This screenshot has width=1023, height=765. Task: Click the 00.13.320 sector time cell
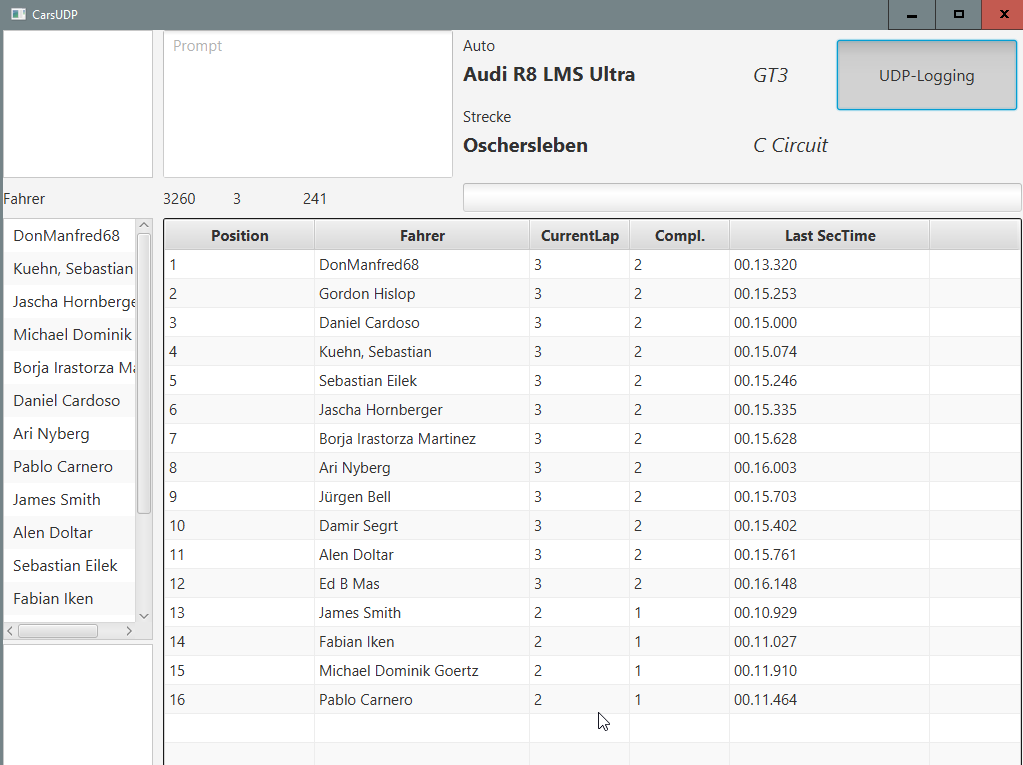765,265
